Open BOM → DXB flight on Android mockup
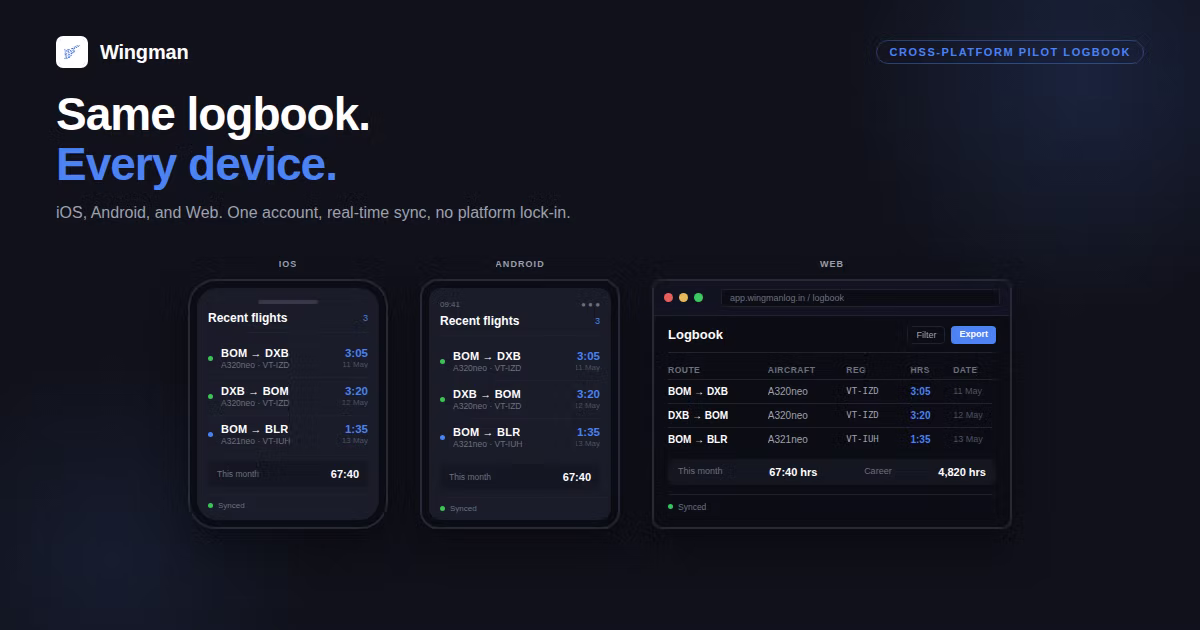1200x630 pixels. pos(520,361)
